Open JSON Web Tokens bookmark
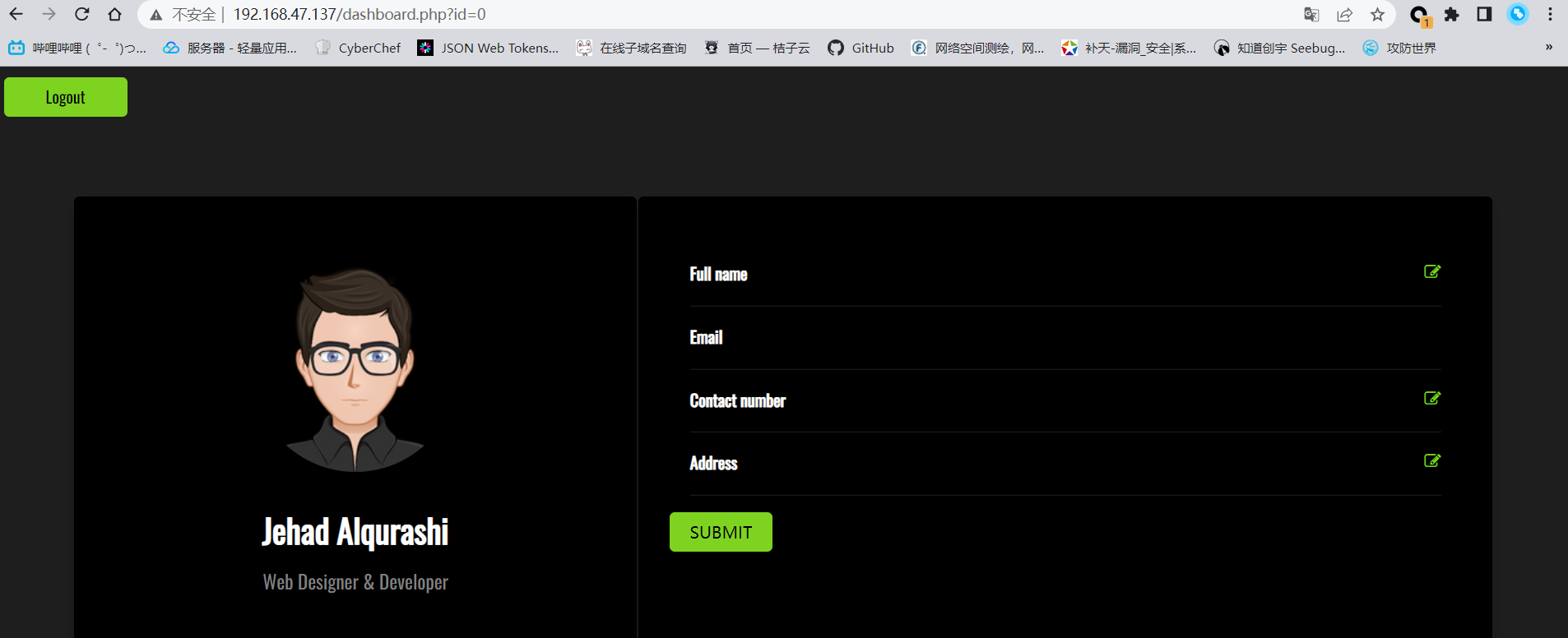Image resolution: width=1568 pixels, height=638 pixels. click(x=488, y=48)
